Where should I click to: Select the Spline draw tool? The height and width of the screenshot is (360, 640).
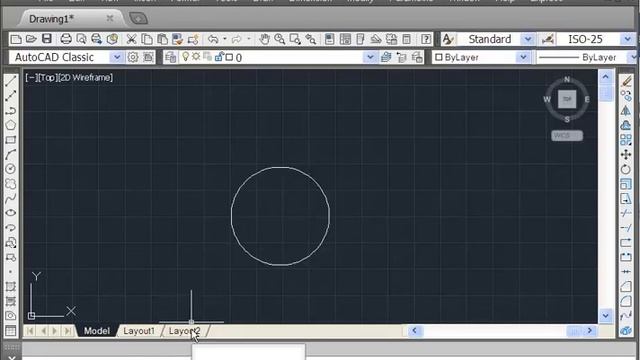(11, 198)
